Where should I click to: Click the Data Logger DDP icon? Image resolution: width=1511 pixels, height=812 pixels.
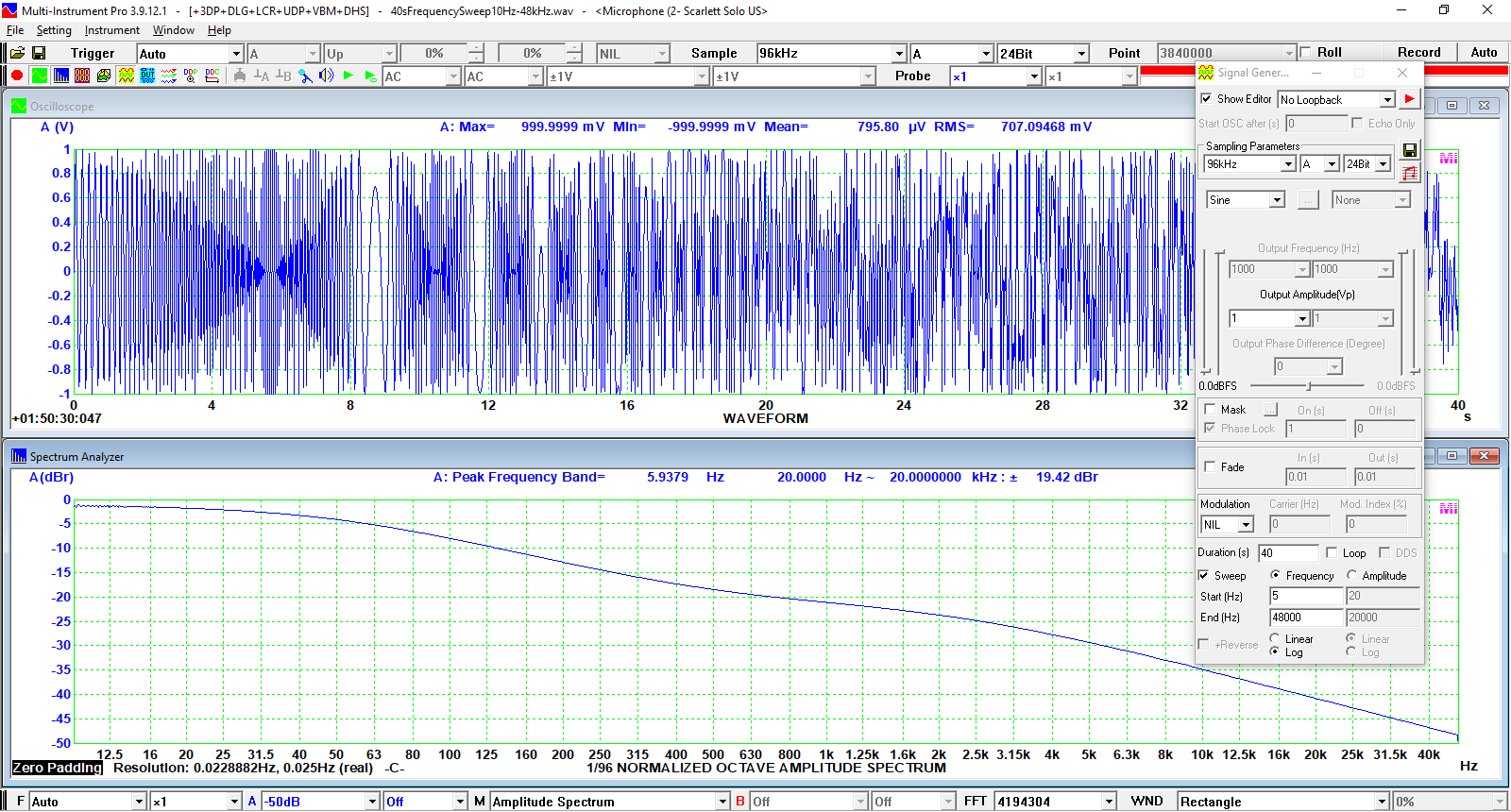tap(191, 76)
